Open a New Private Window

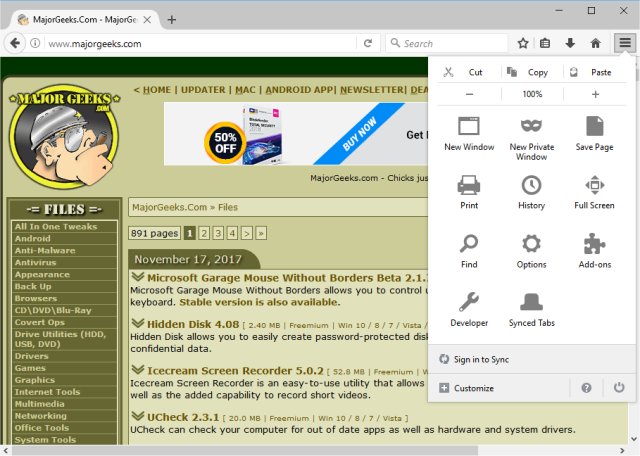531,138
